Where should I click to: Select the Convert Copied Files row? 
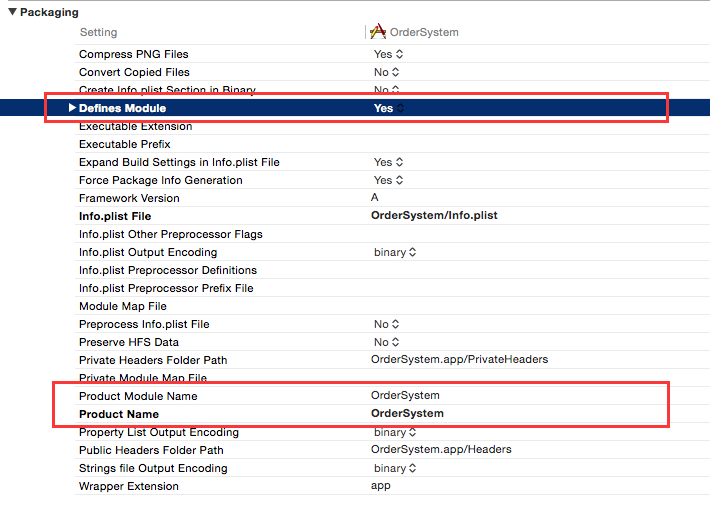click(x=392, y=72)
